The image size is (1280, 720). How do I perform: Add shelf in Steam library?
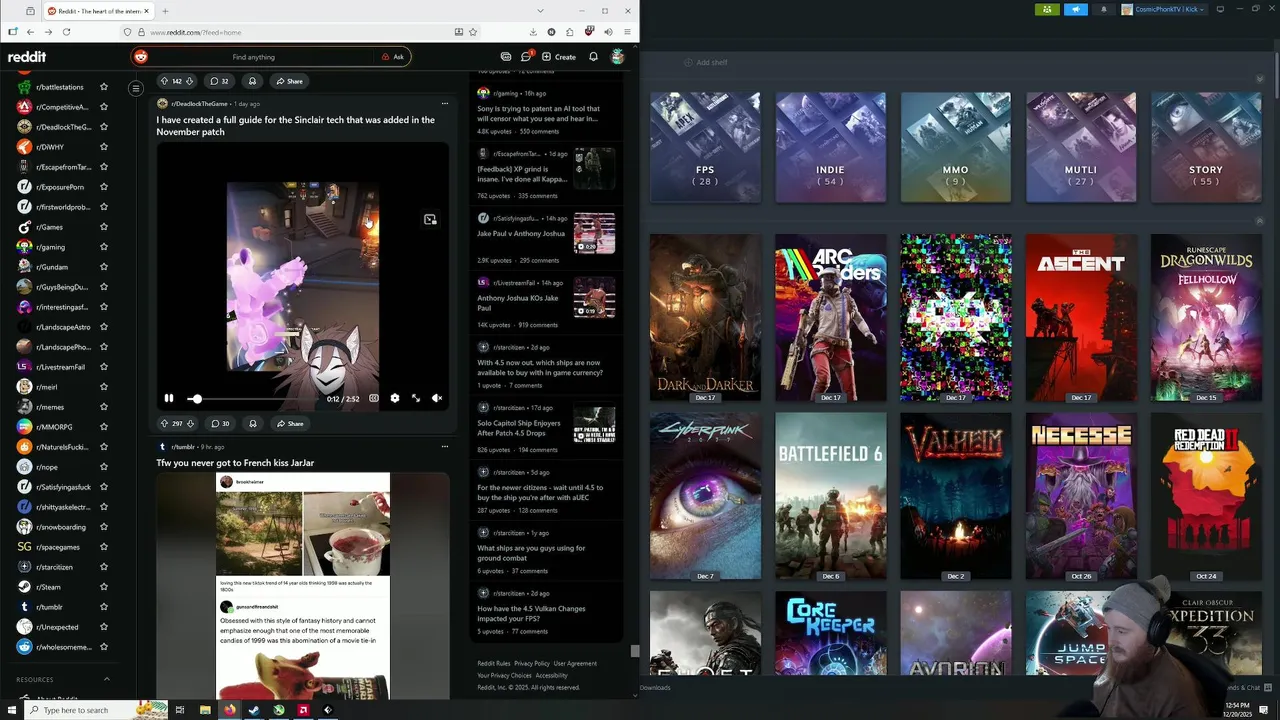click(x=706, y=62)
